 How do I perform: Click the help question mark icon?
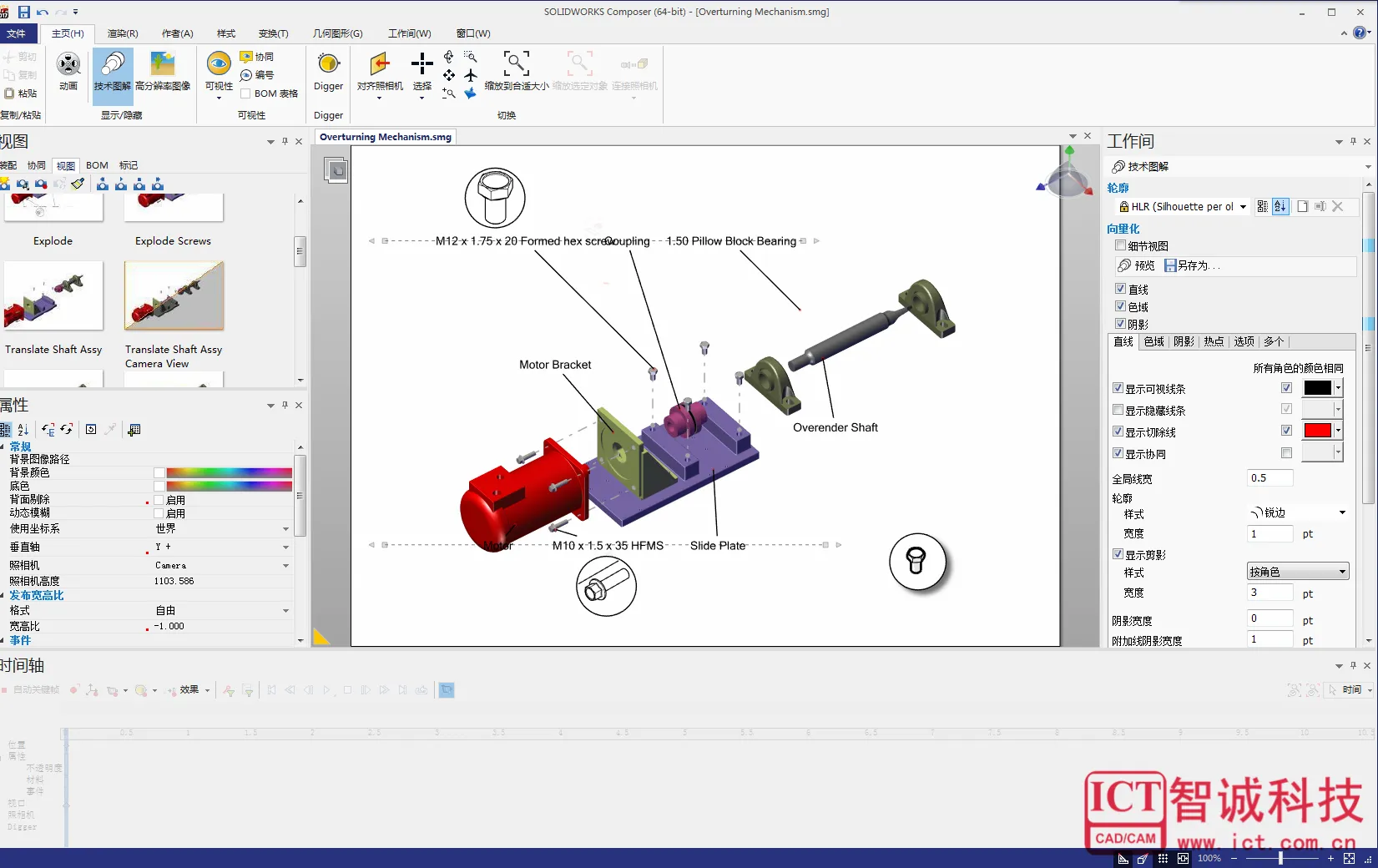pos(1360,33)
